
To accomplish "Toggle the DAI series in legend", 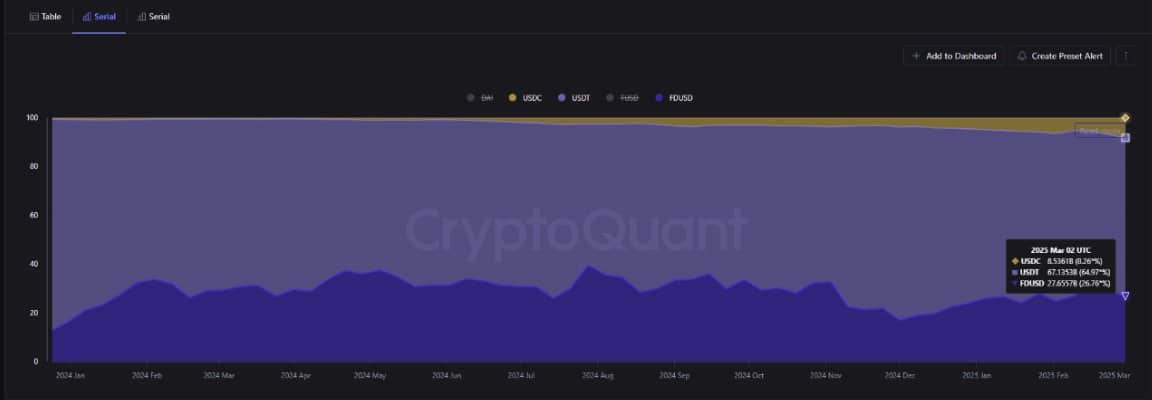I will (480, 98).
